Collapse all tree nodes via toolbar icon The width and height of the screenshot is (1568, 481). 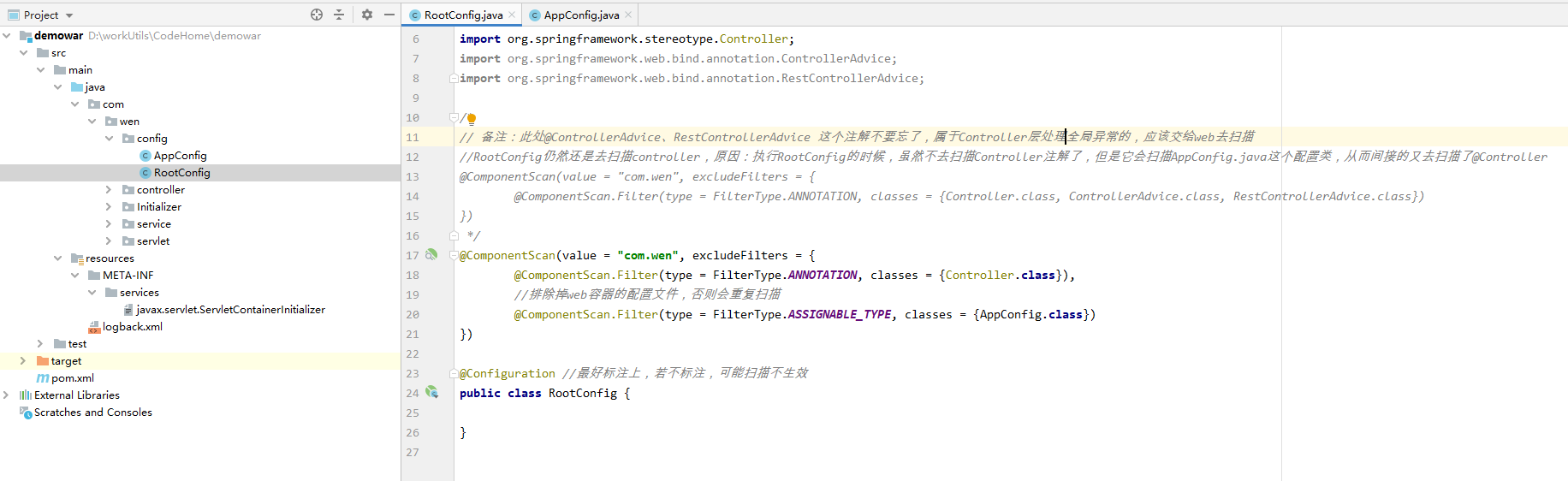click(339, 15)
